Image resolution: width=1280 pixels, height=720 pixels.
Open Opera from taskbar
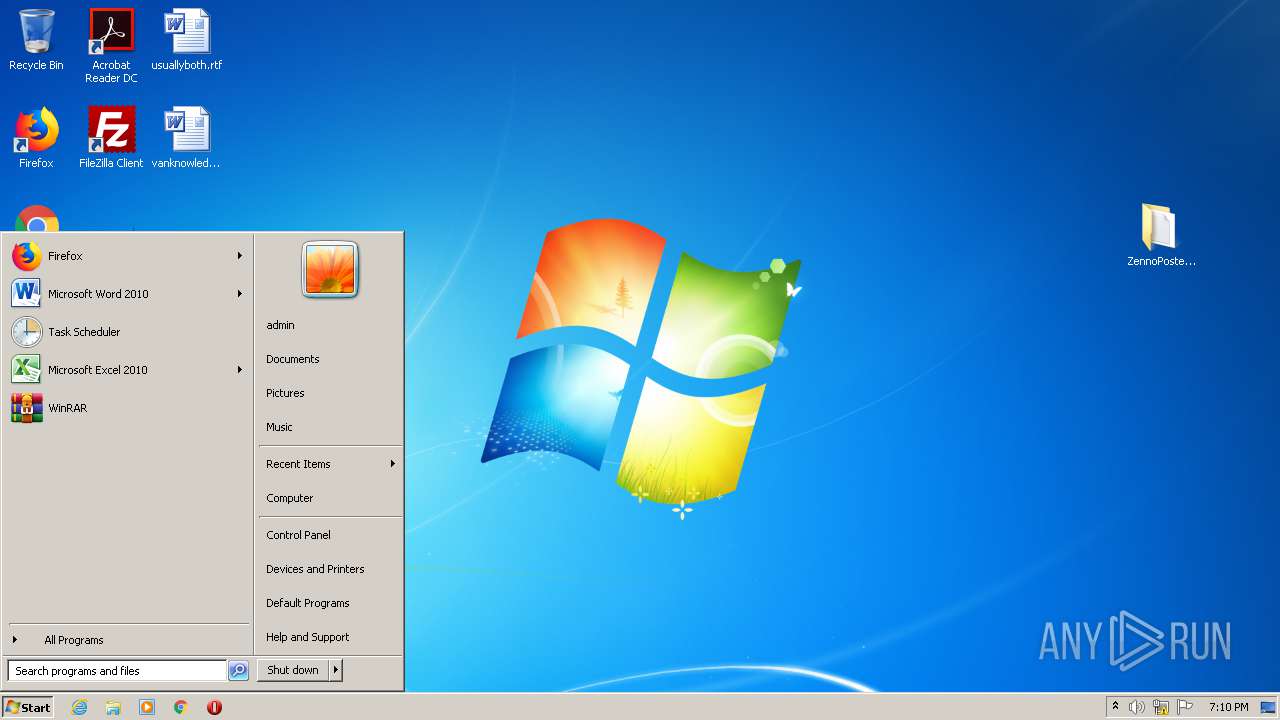pos(214,707)
